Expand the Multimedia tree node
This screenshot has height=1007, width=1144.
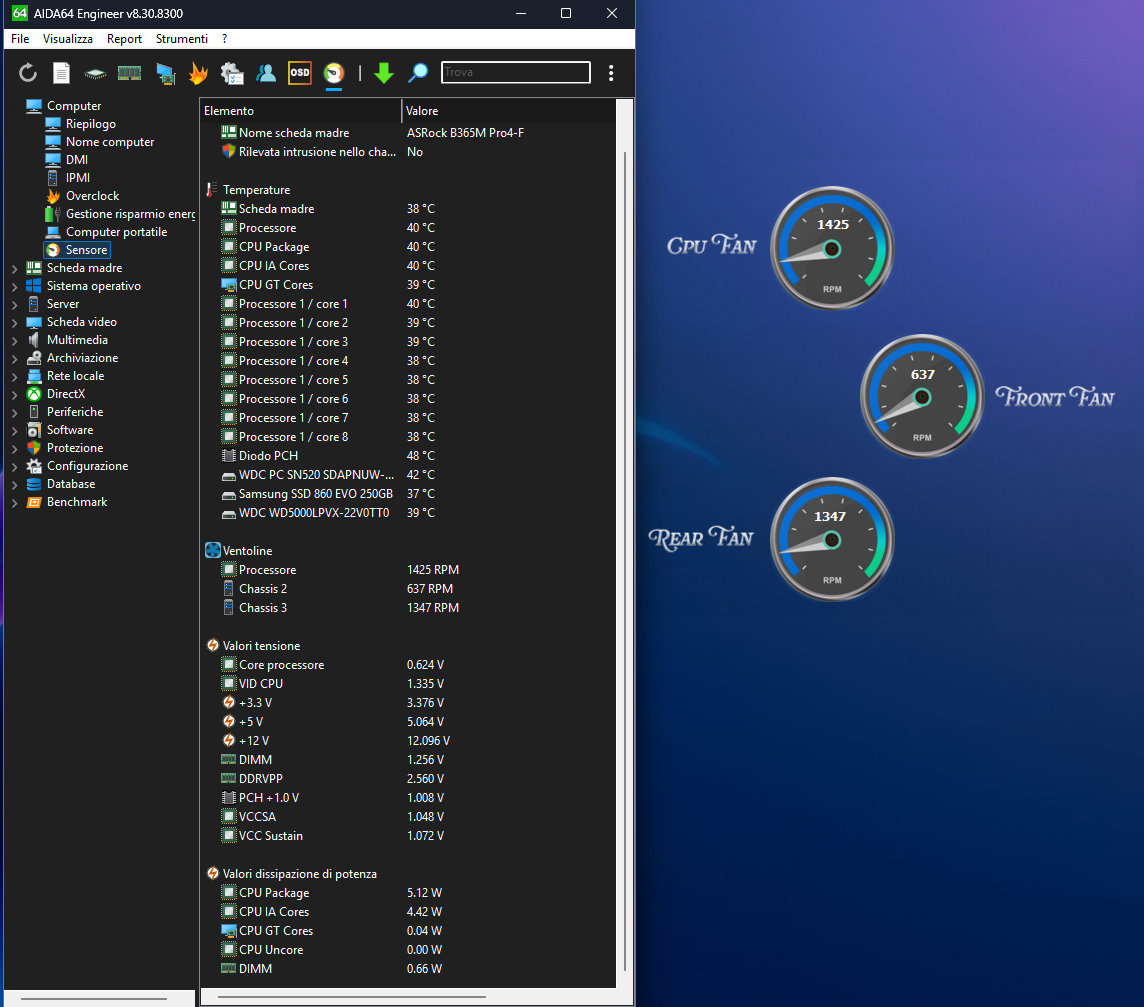point(15,341)
